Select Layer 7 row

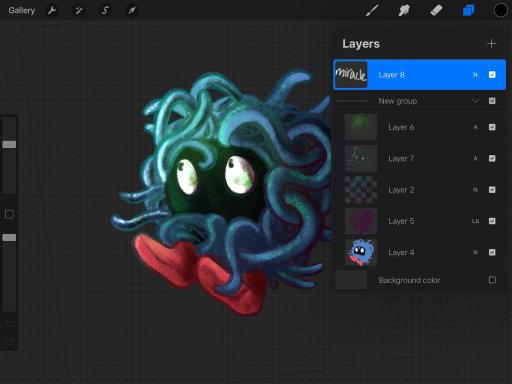point(420,158)
